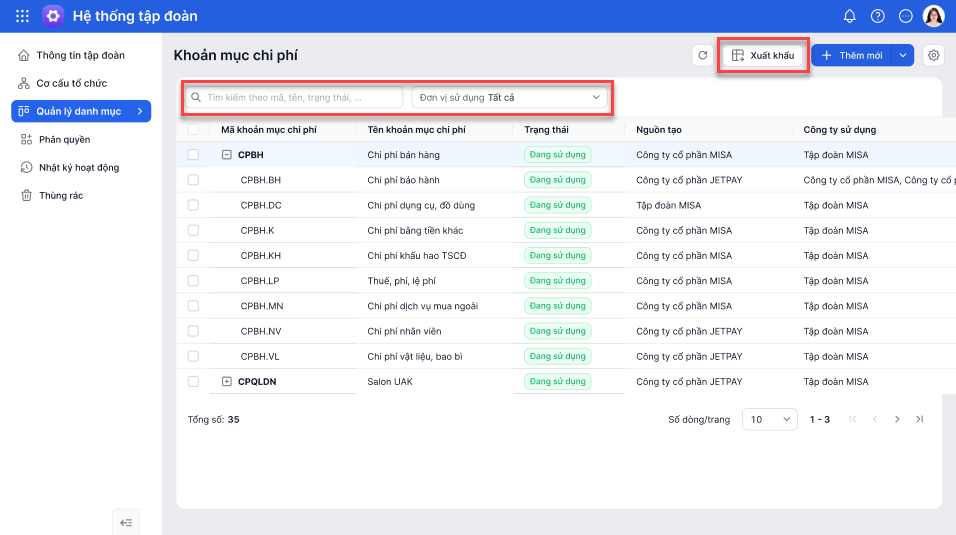Click the Phân quyền permissions icon
Screen dimensions: 956x535
[26, 139]
